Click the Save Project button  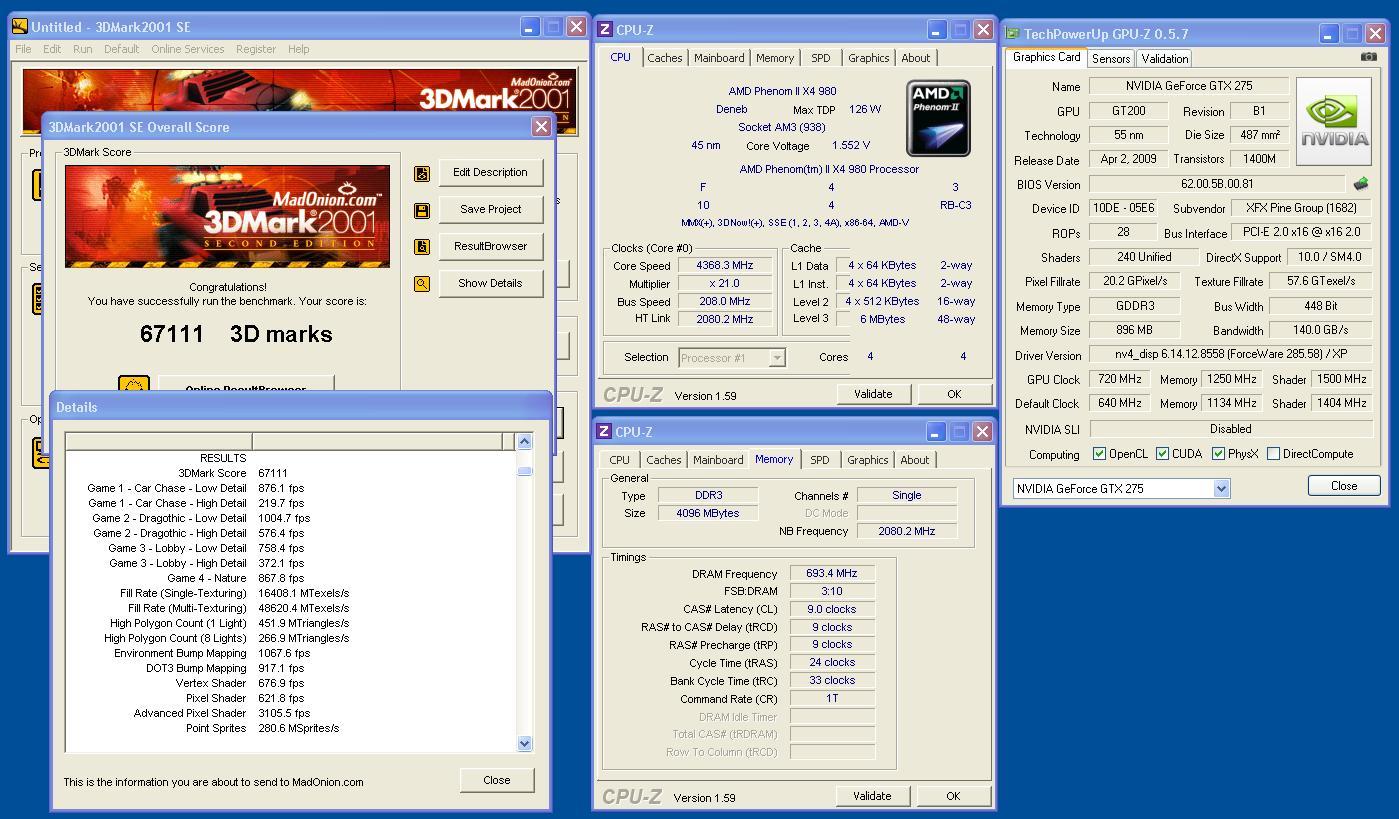tap(490, 209)
